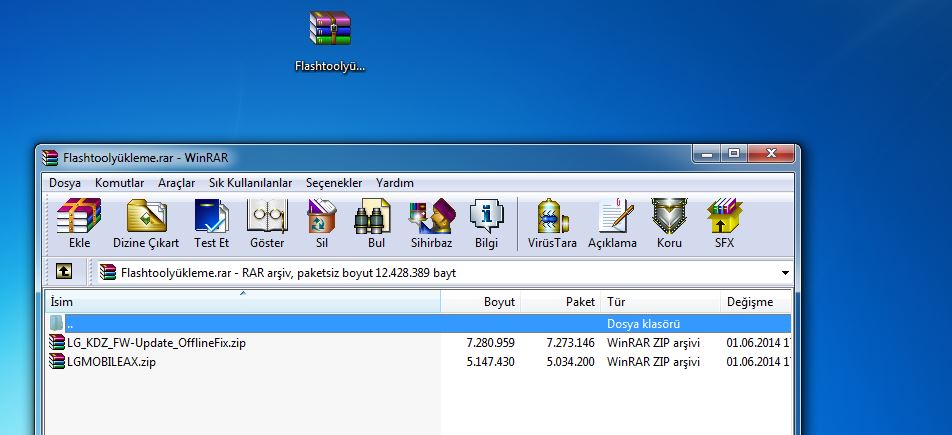Click packed size 5.034.200

tap(571, 362)
